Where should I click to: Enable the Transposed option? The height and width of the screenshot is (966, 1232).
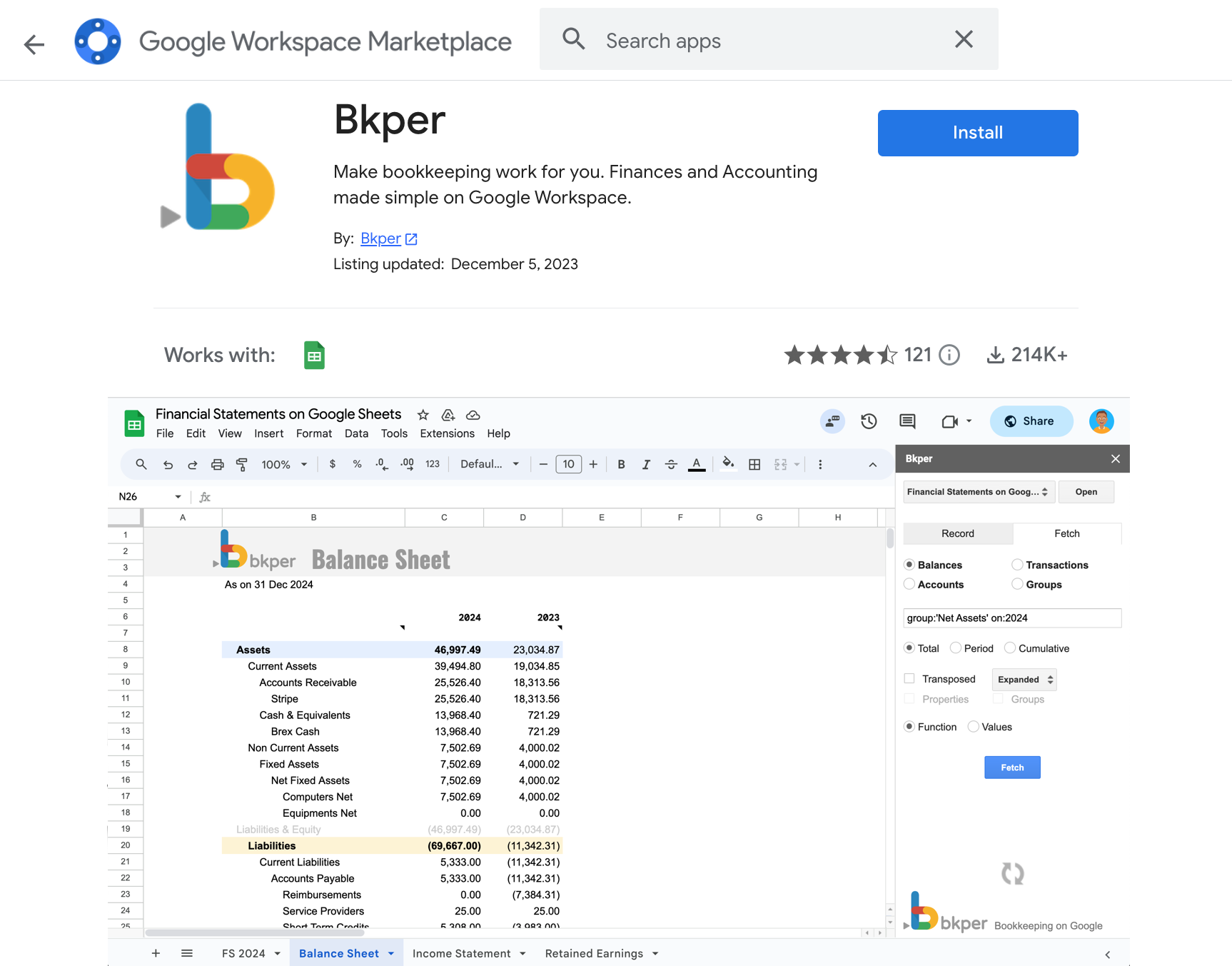pos(909,678)
